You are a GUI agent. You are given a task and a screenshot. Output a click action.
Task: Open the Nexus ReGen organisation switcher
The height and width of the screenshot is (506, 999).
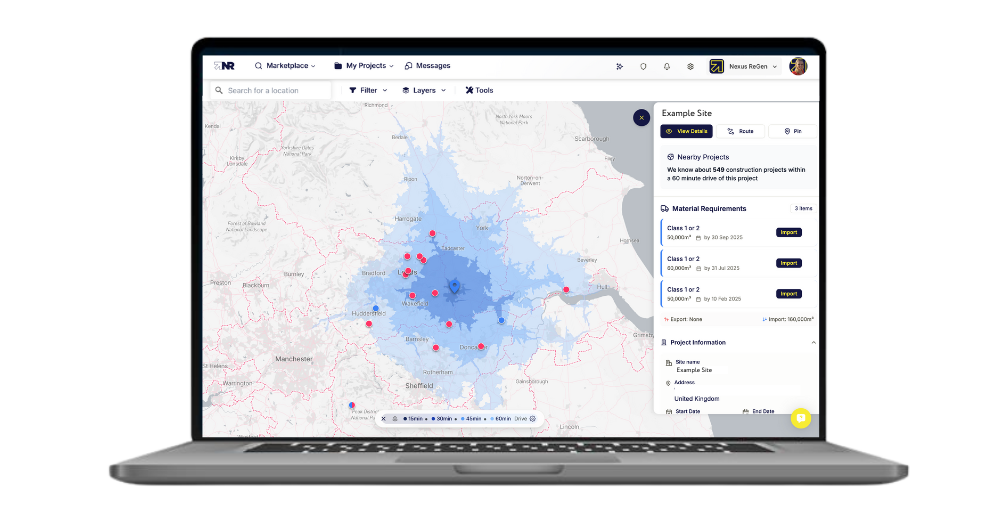tap(744, 66)
